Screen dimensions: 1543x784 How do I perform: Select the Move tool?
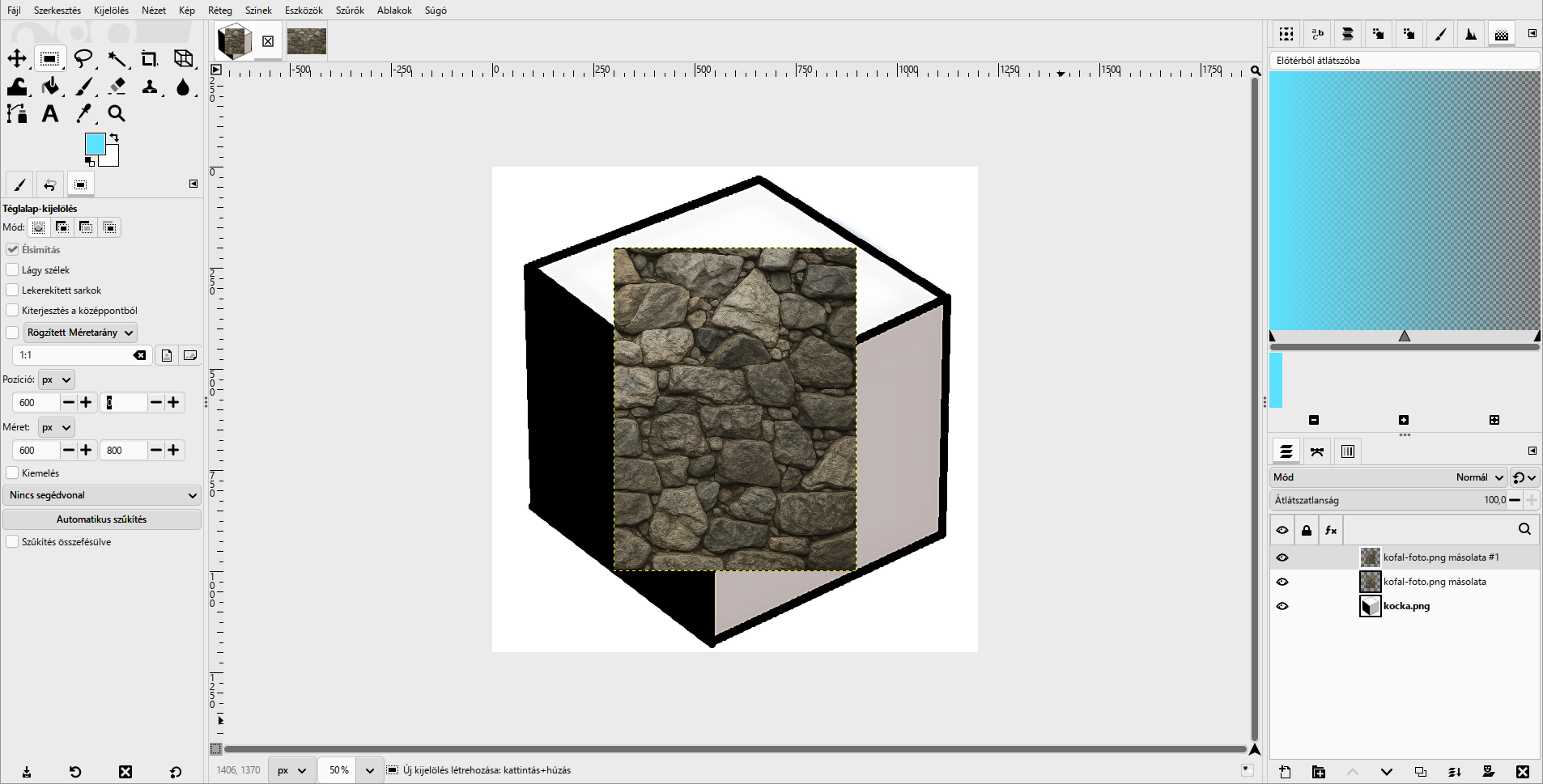17,59
